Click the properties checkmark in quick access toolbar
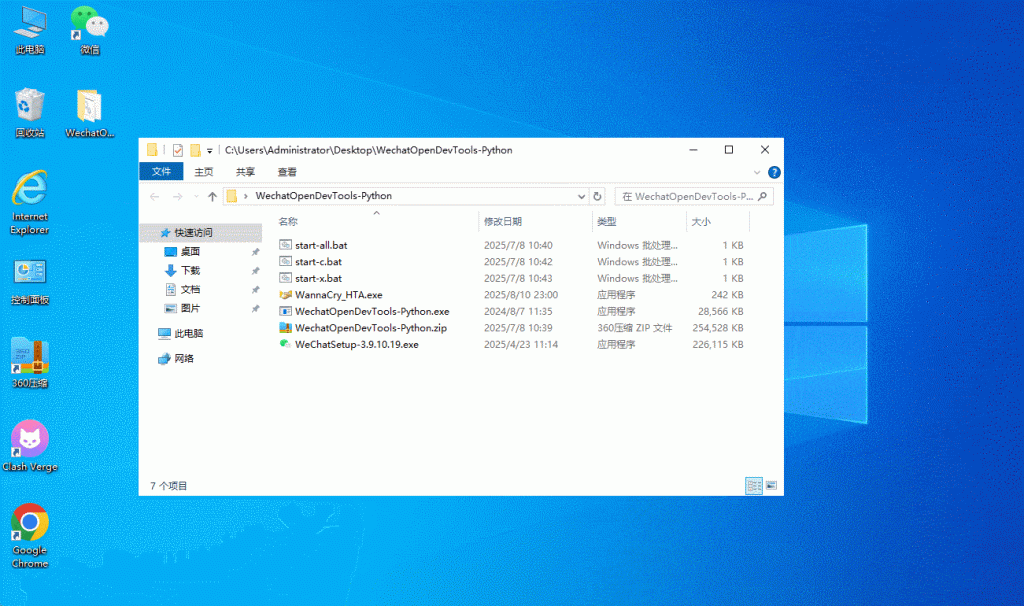Viewport: 1024px width, 606px height. [x=178, y=150]
